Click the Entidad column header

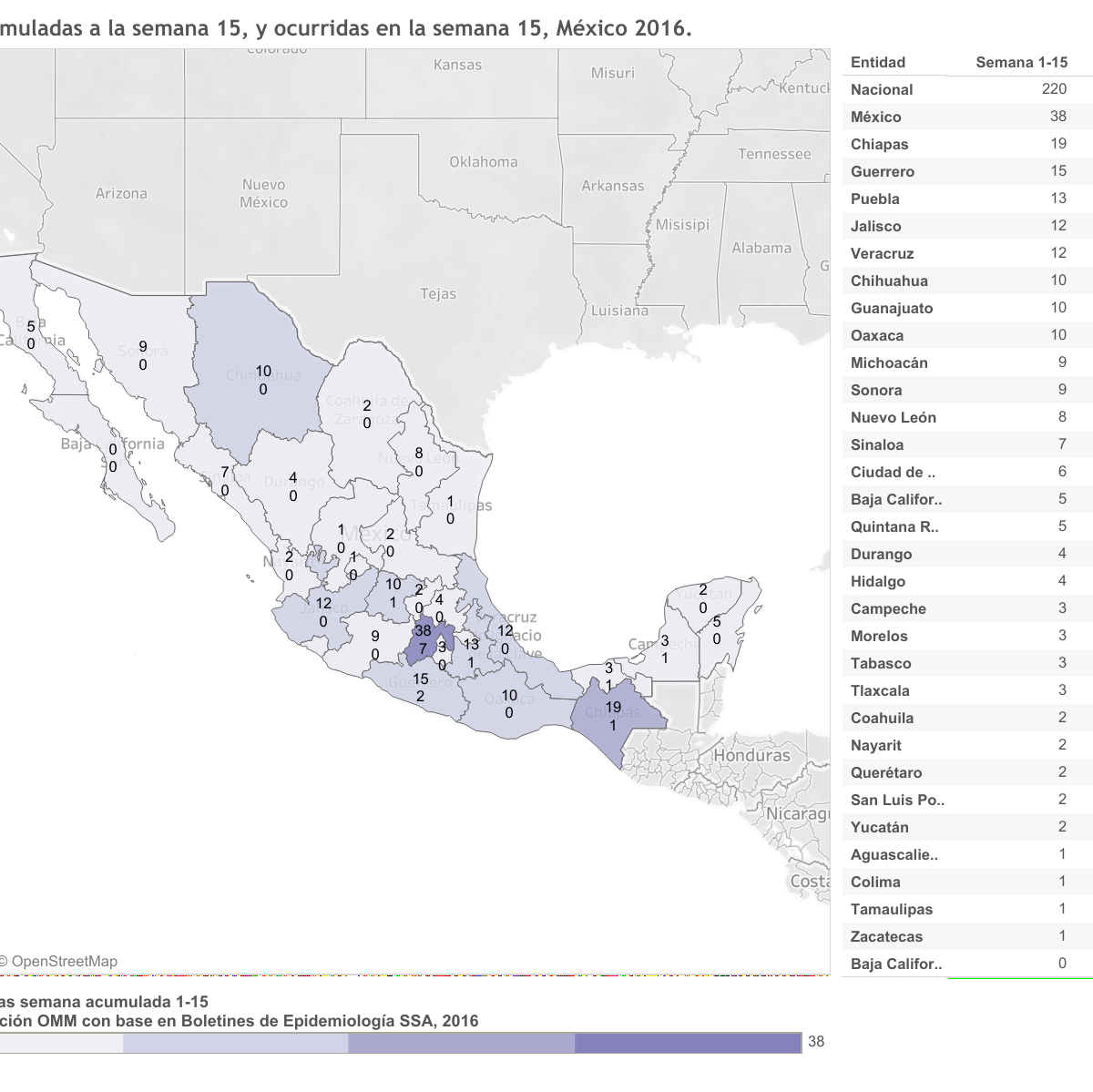pyautogui.click(x=877, y=62)
